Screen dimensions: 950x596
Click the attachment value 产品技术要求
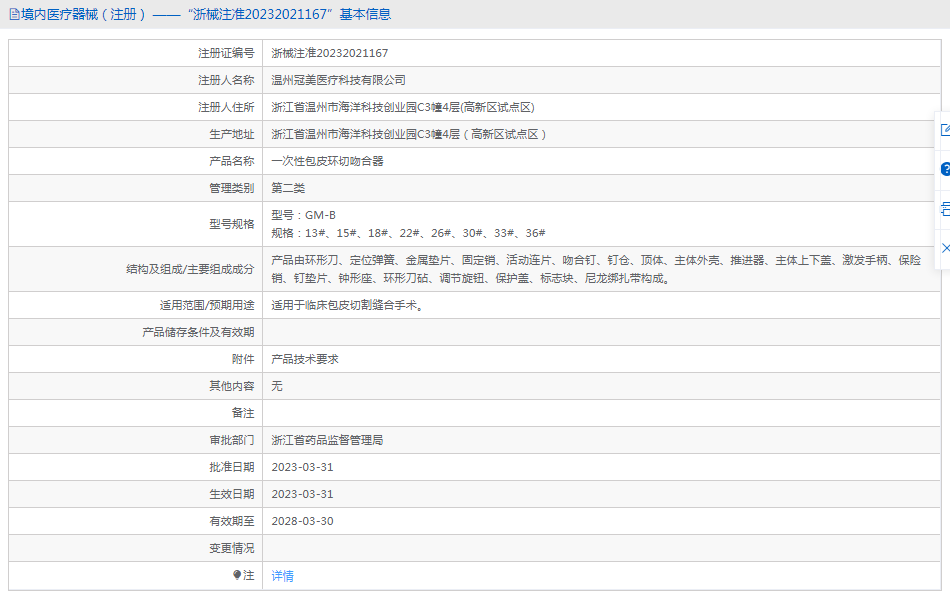coord(305,359)
